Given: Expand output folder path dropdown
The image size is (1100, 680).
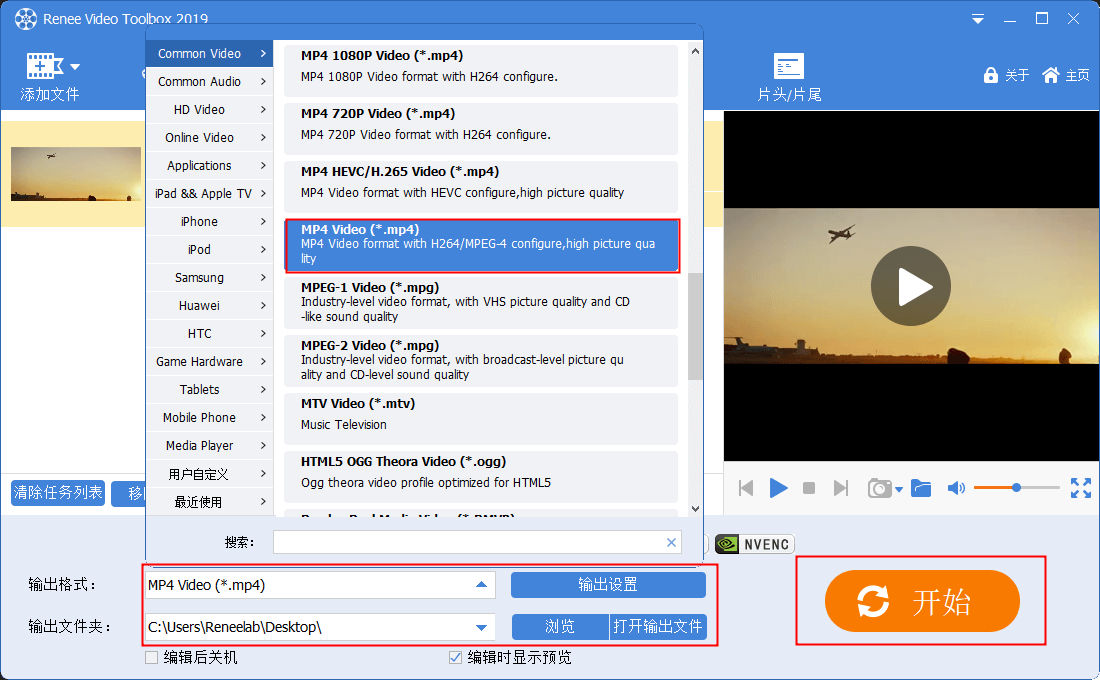Looking at the screenshot, I should click(x=481, y=627).
